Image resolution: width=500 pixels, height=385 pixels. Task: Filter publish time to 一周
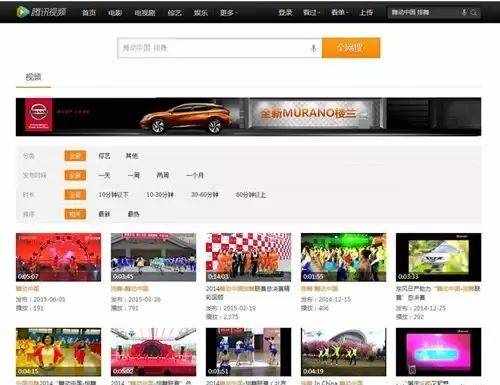pos(134,175)
